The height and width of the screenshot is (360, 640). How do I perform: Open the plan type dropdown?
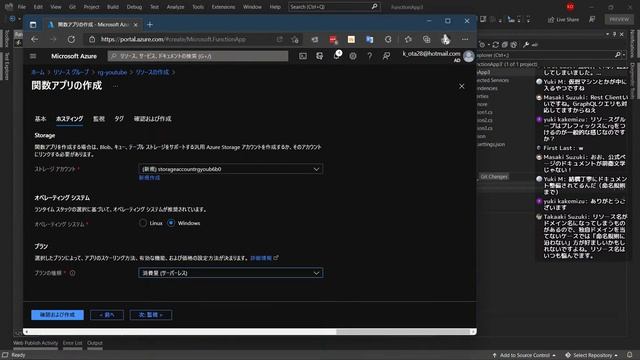coord(231,273)
